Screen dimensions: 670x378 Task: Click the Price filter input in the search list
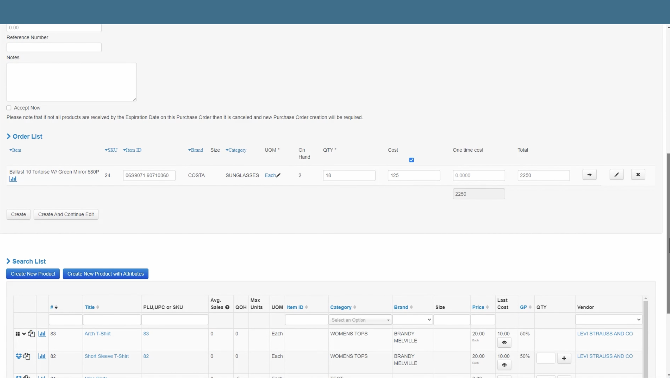click(483, 320)
